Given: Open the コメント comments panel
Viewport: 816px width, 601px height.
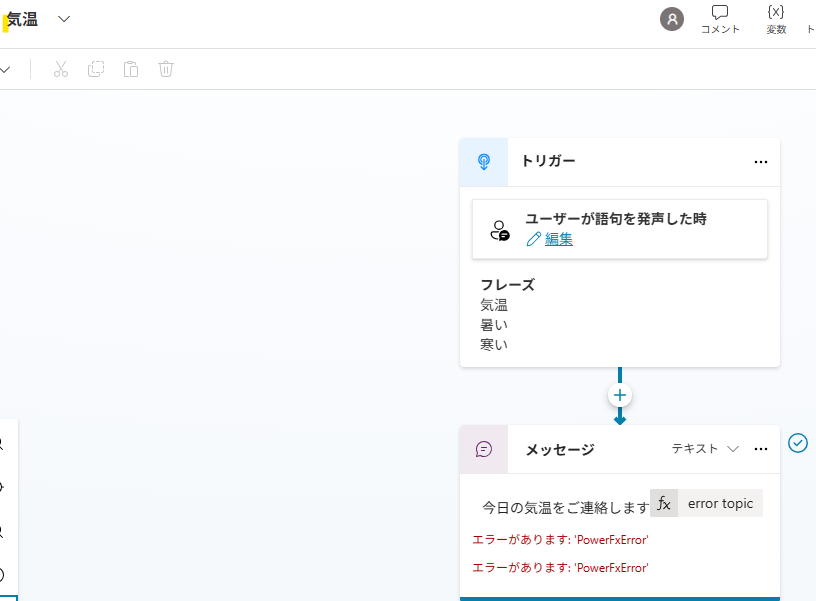Looking at the screenshot, I should click(x=720, y=19).
